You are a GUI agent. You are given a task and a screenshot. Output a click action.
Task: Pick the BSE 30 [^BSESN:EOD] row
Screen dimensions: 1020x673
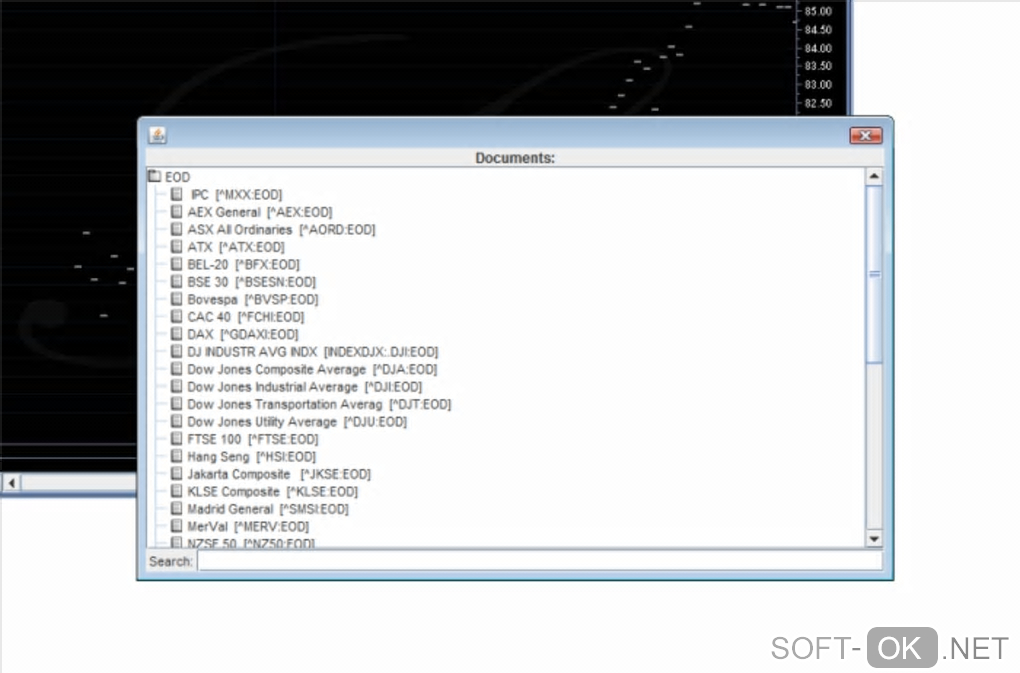coord(251,282)
